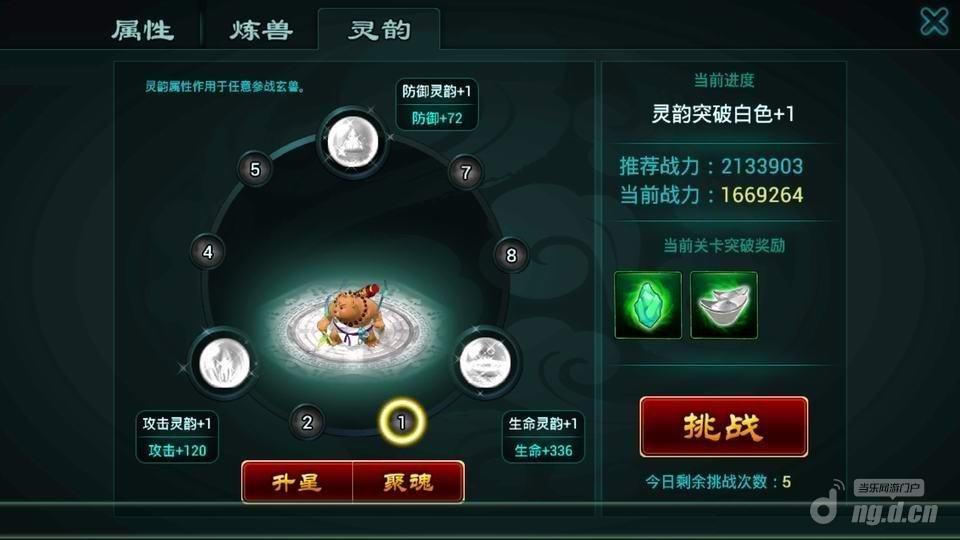This screenshot has width=960, height=540.
Task: Click the attack spirit orb at lower left
Action: point(224,364)
